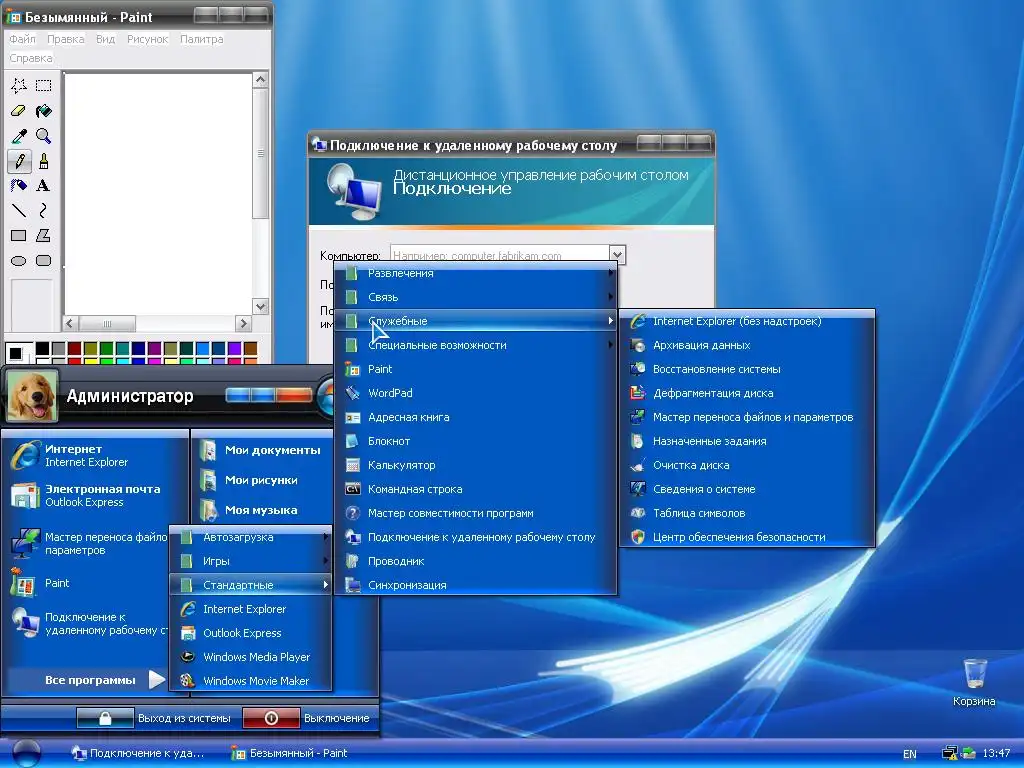Image resolution: width=1024 pixels, height=768 pixels.
Task: Expand the Связь submenu
Action: (x=475, y=297)
